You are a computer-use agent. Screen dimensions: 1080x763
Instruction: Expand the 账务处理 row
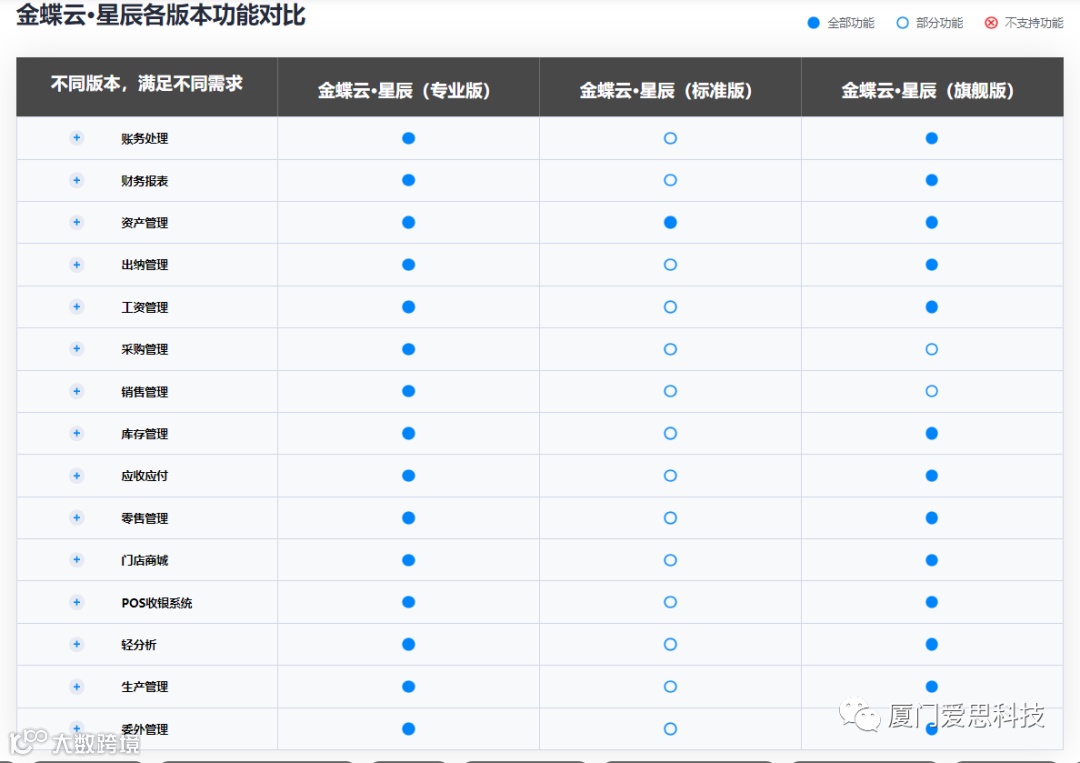[x=76, y=138]
